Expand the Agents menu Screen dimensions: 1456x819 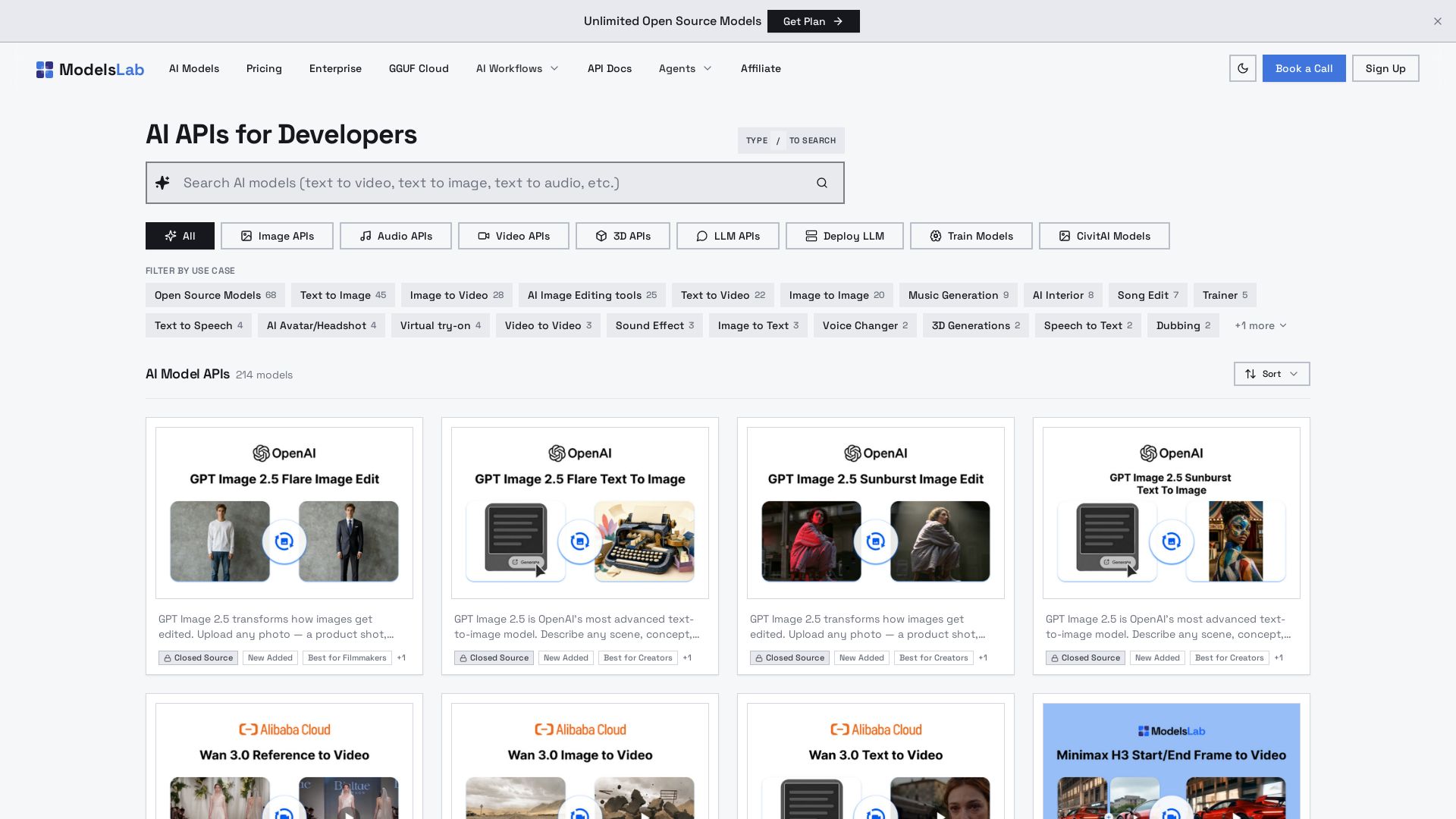(685, 68)
